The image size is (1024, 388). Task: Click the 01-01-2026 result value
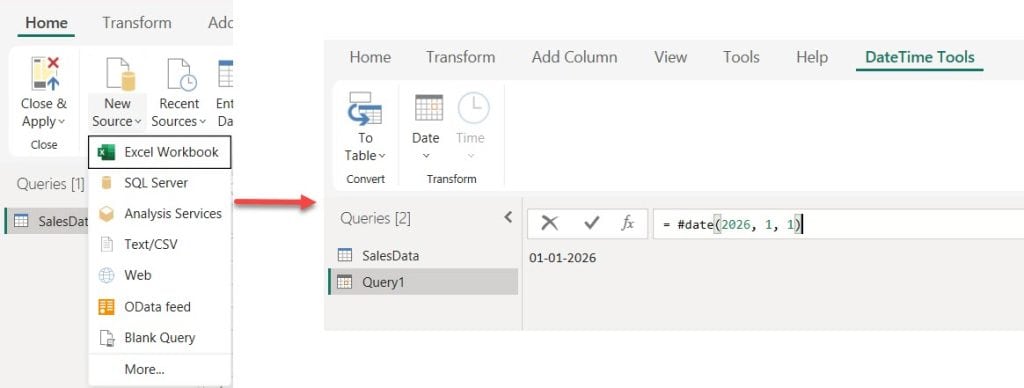pyautogui.click(x=562, y=258)
